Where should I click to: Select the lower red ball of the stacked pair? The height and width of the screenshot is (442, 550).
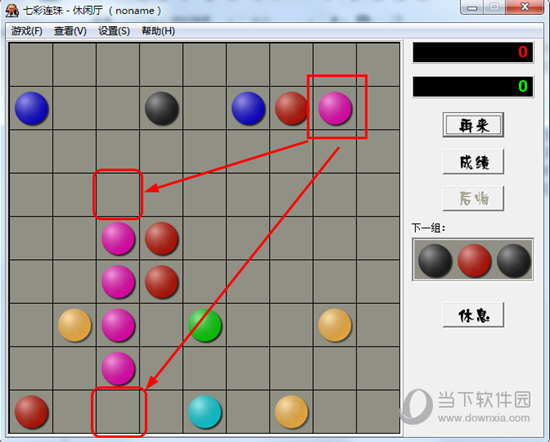[x=162, y=282]
